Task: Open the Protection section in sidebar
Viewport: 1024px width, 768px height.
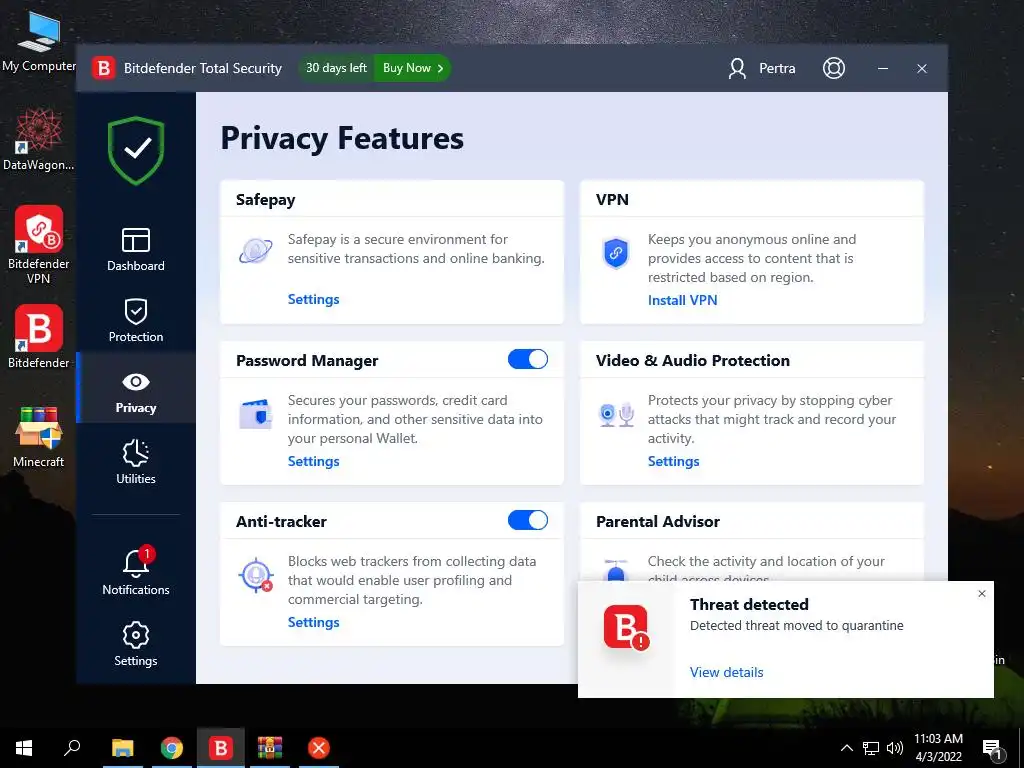Action: (x=136, y=320)
